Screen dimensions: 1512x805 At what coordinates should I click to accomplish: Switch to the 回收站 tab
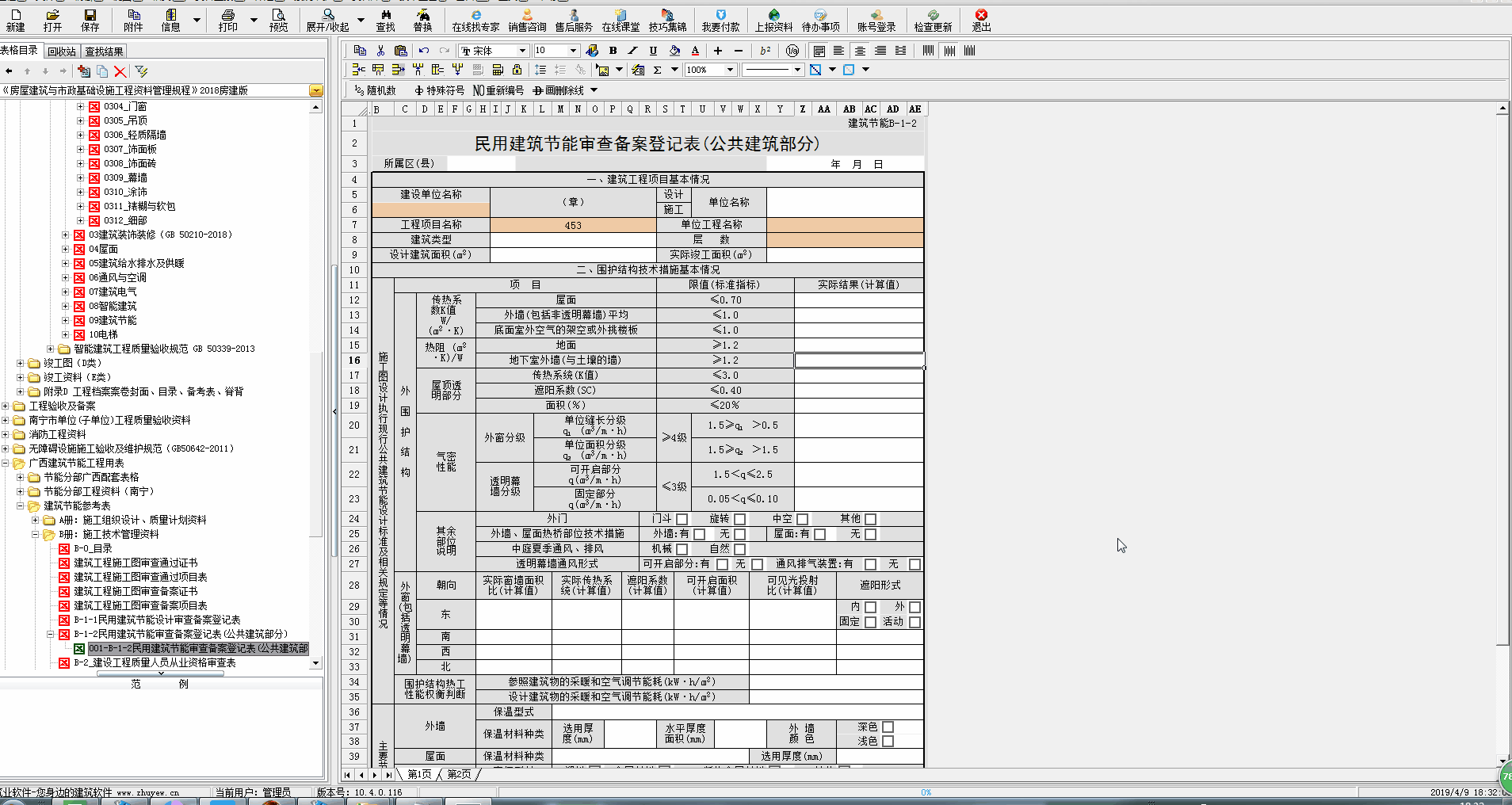click(63, 51)
